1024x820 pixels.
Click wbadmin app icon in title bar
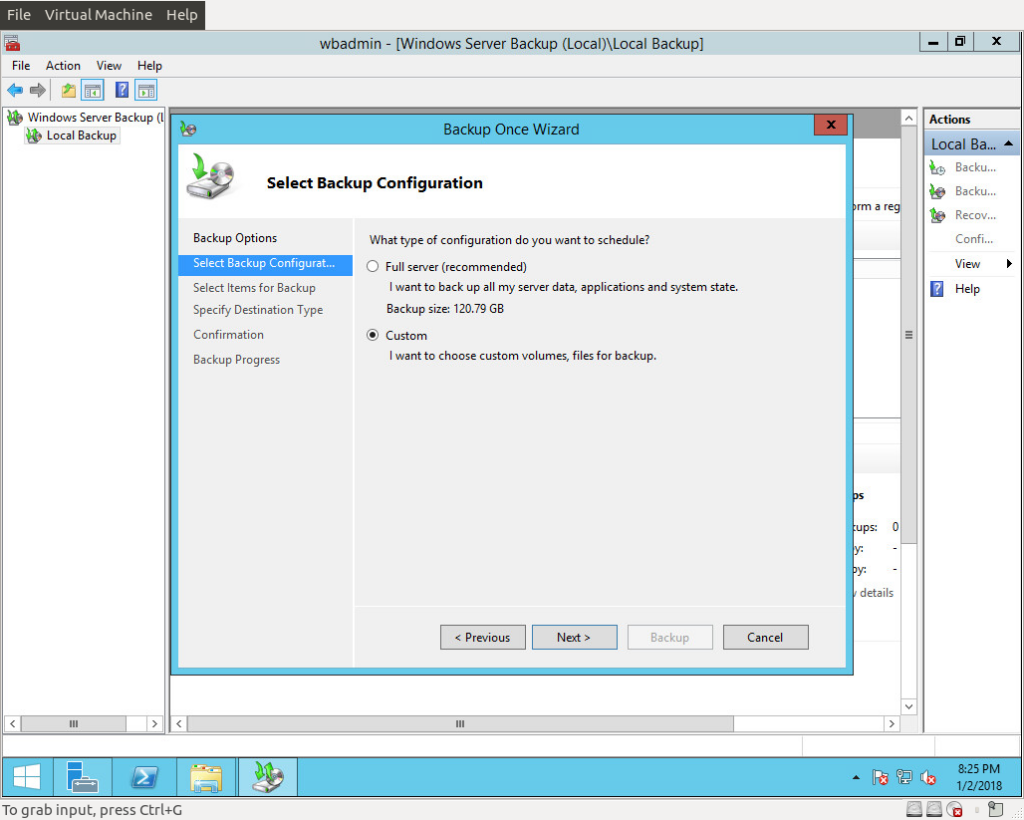(x=12, y=44)
